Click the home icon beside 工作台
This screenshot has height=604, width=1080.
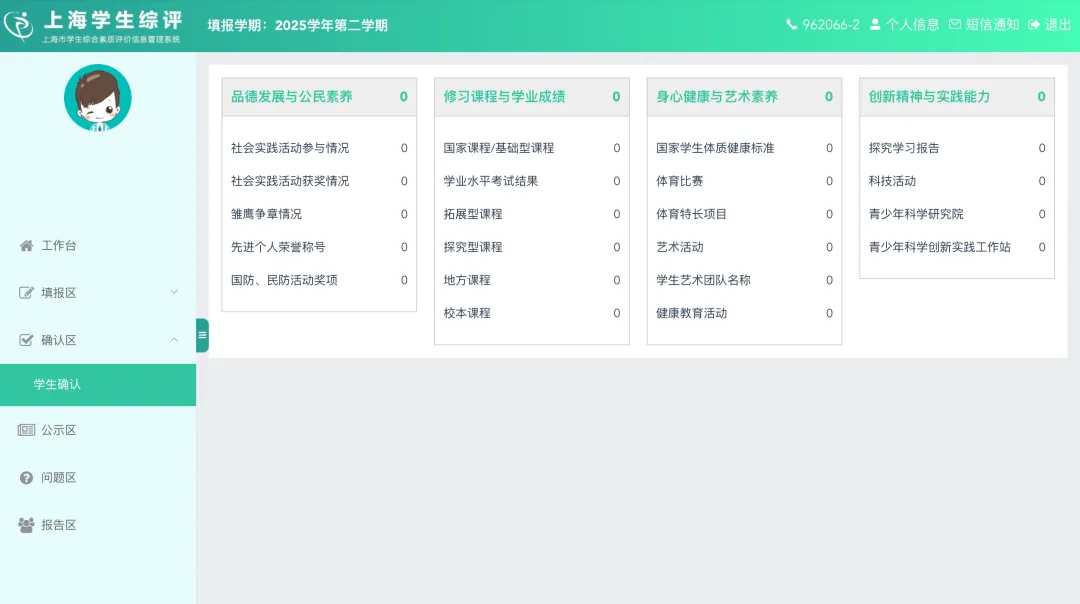[x=26, y=246]
